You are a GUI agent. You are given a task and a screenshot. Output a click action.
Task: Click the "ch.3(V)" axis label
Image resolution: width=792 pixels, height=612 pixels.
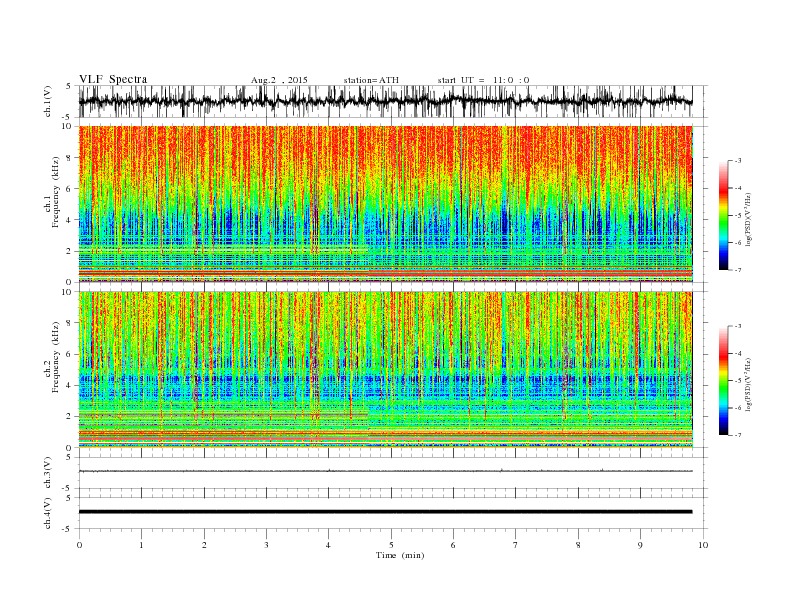47,474
